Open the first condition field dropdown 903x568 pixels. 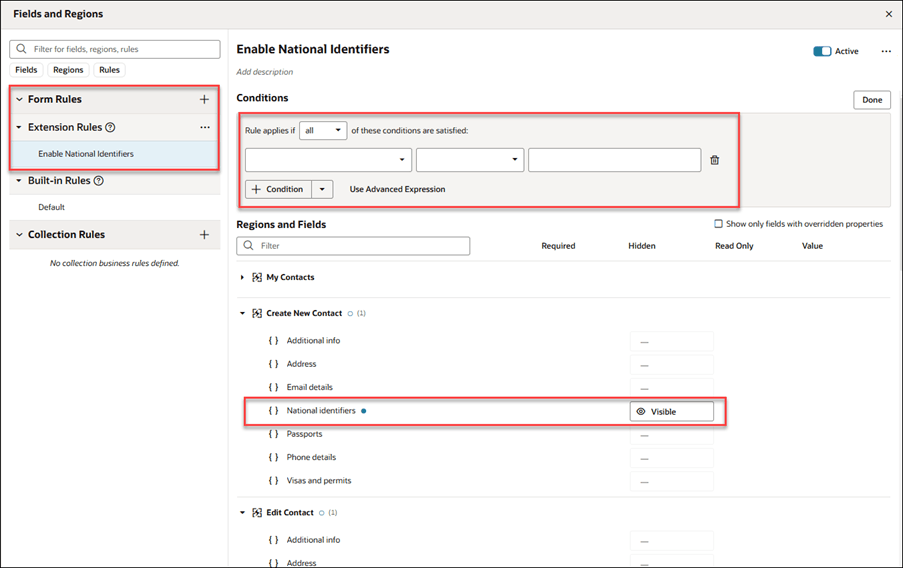[328, 160]
